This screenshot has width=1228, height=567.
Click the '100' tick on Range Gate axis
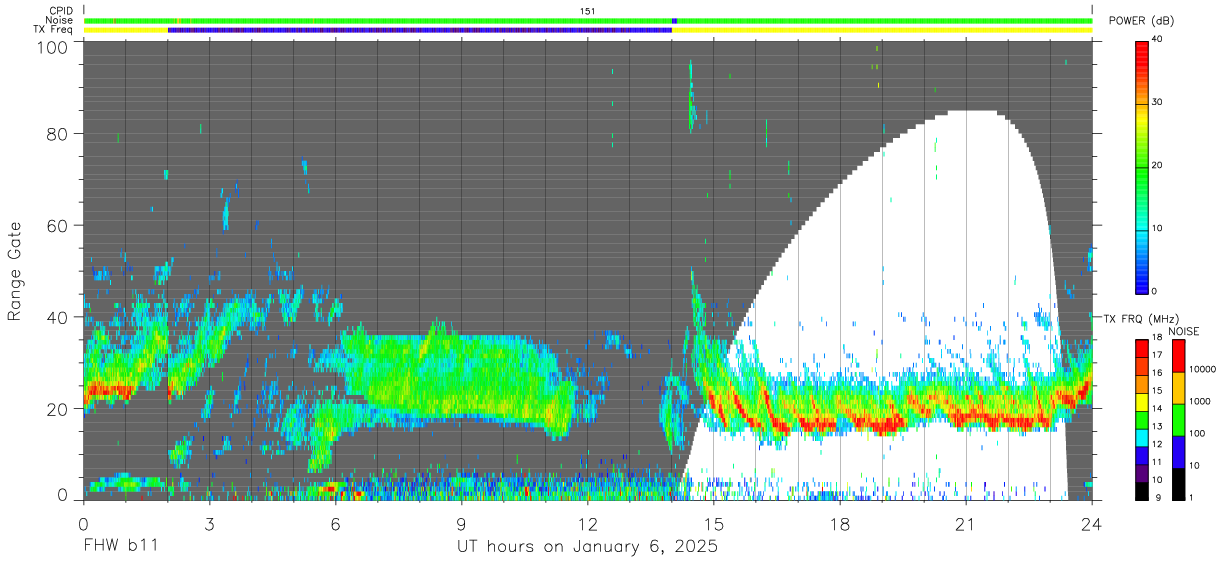tap(52, 48)
